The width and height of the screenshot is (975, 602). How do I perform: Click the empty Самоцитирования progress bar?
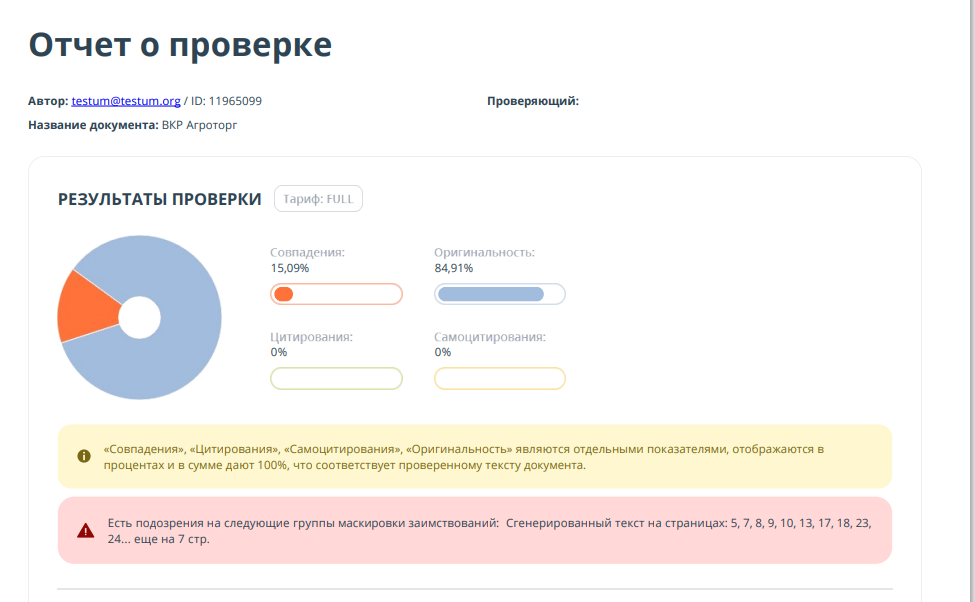(x=499, y=378)
